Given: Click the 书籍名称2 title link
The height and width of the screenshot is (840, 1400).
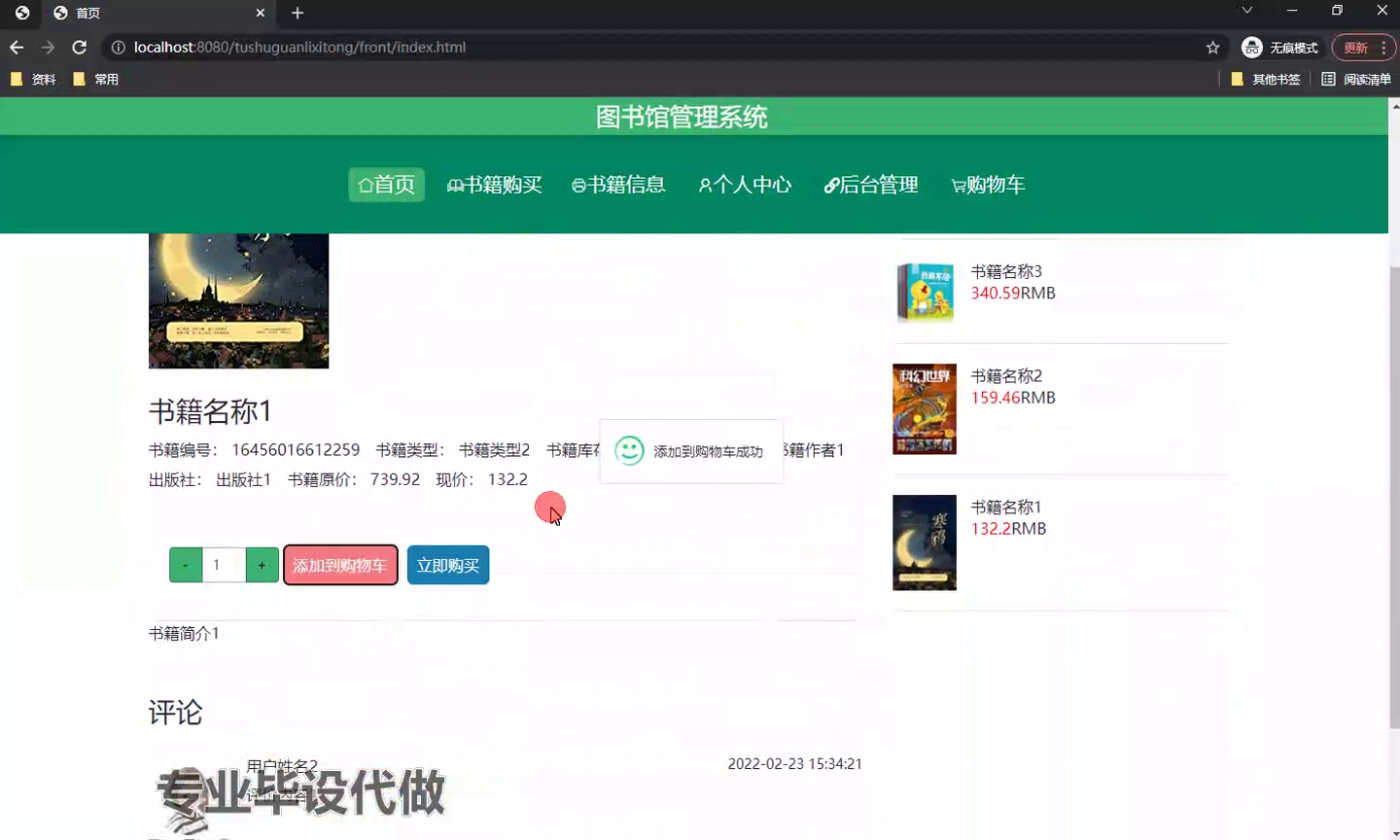Looking at the screenshot, I should (1006, 375).
